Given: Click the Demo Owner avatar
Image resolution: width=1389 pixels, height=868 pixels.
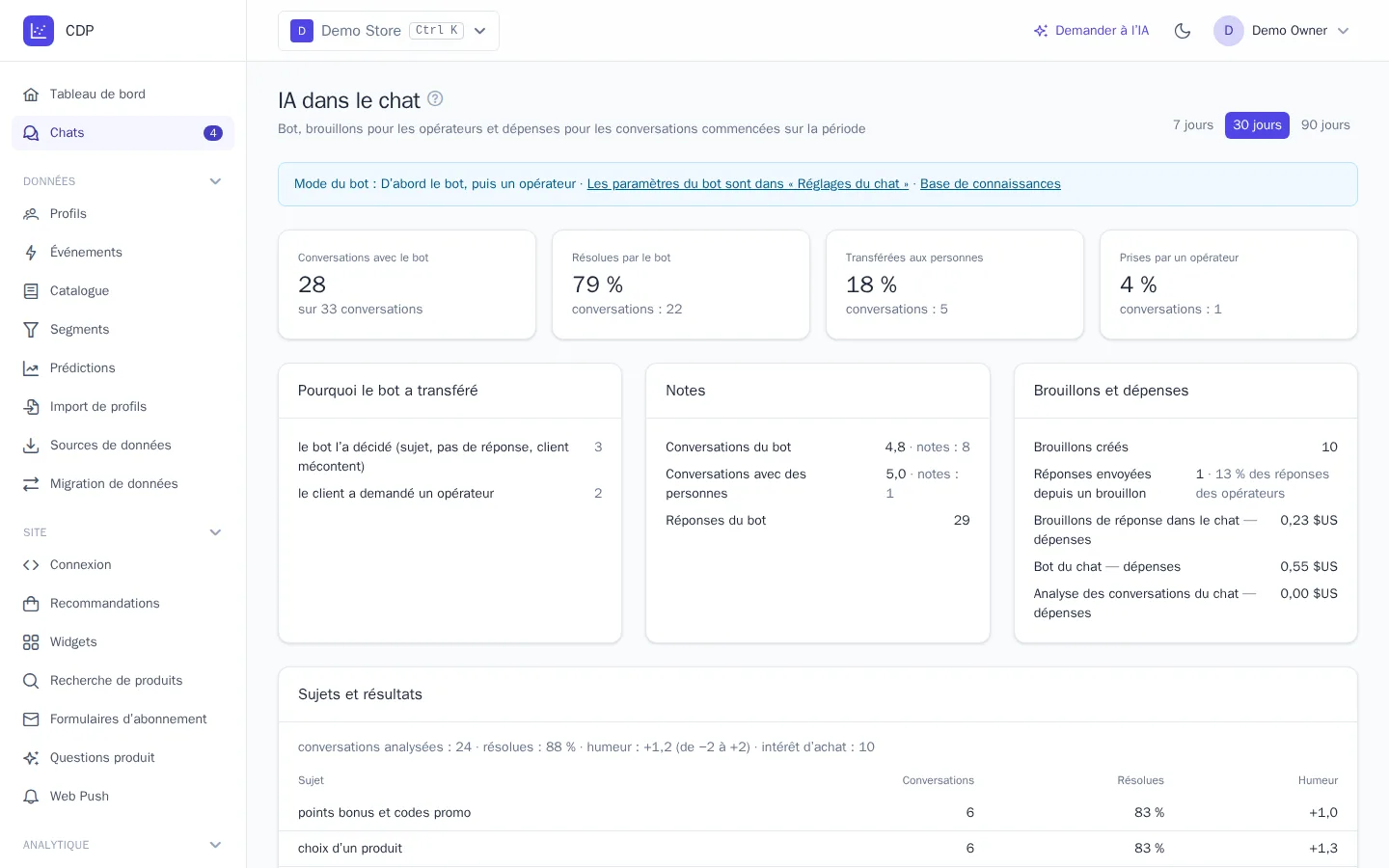Looking at the screenshot, I should [x=1229, y=31].
